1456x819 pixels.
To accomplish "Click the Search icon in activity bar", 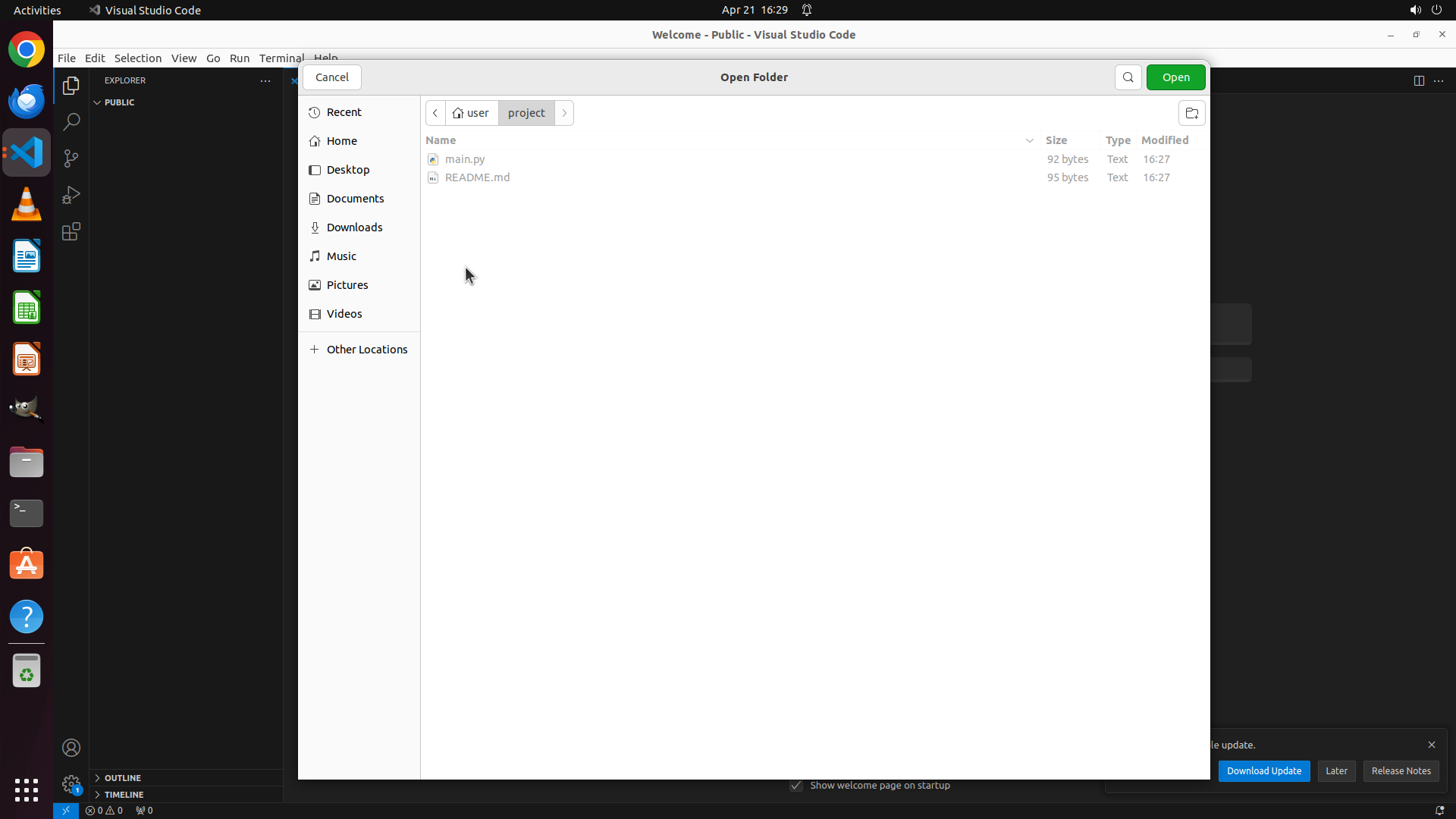I will (71, 122).
